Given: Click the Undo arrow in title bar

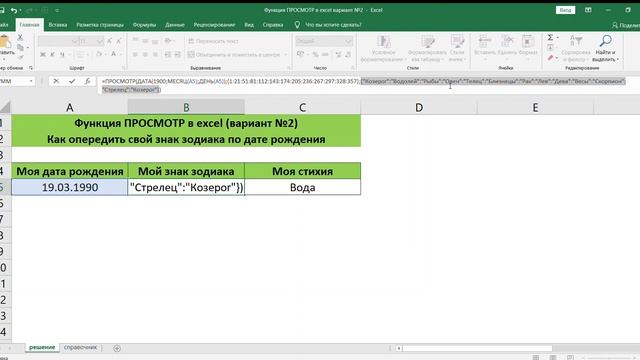Looking at the screenshot, I should [14, 10].
